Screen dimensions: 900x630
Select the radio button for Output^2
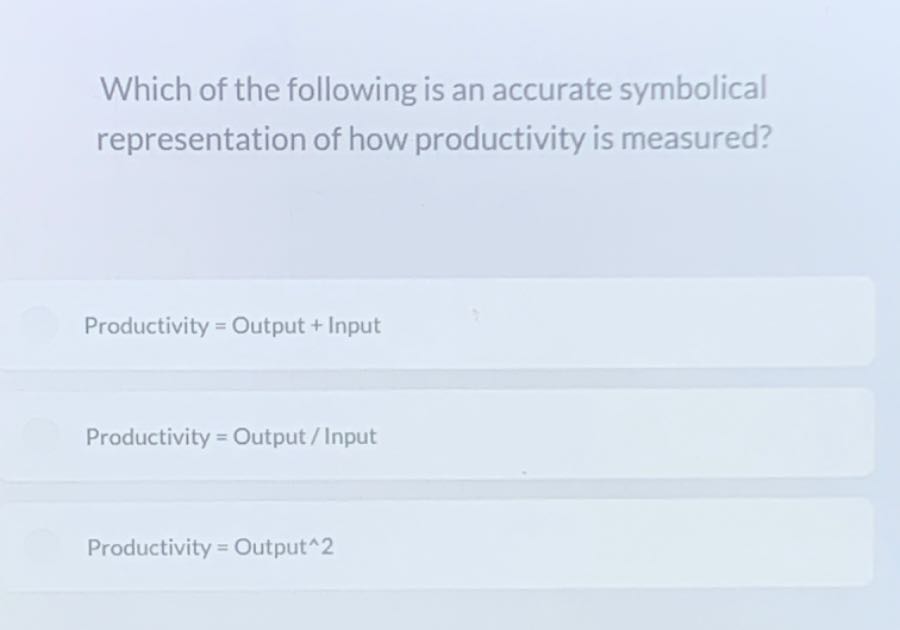[40, 544]
